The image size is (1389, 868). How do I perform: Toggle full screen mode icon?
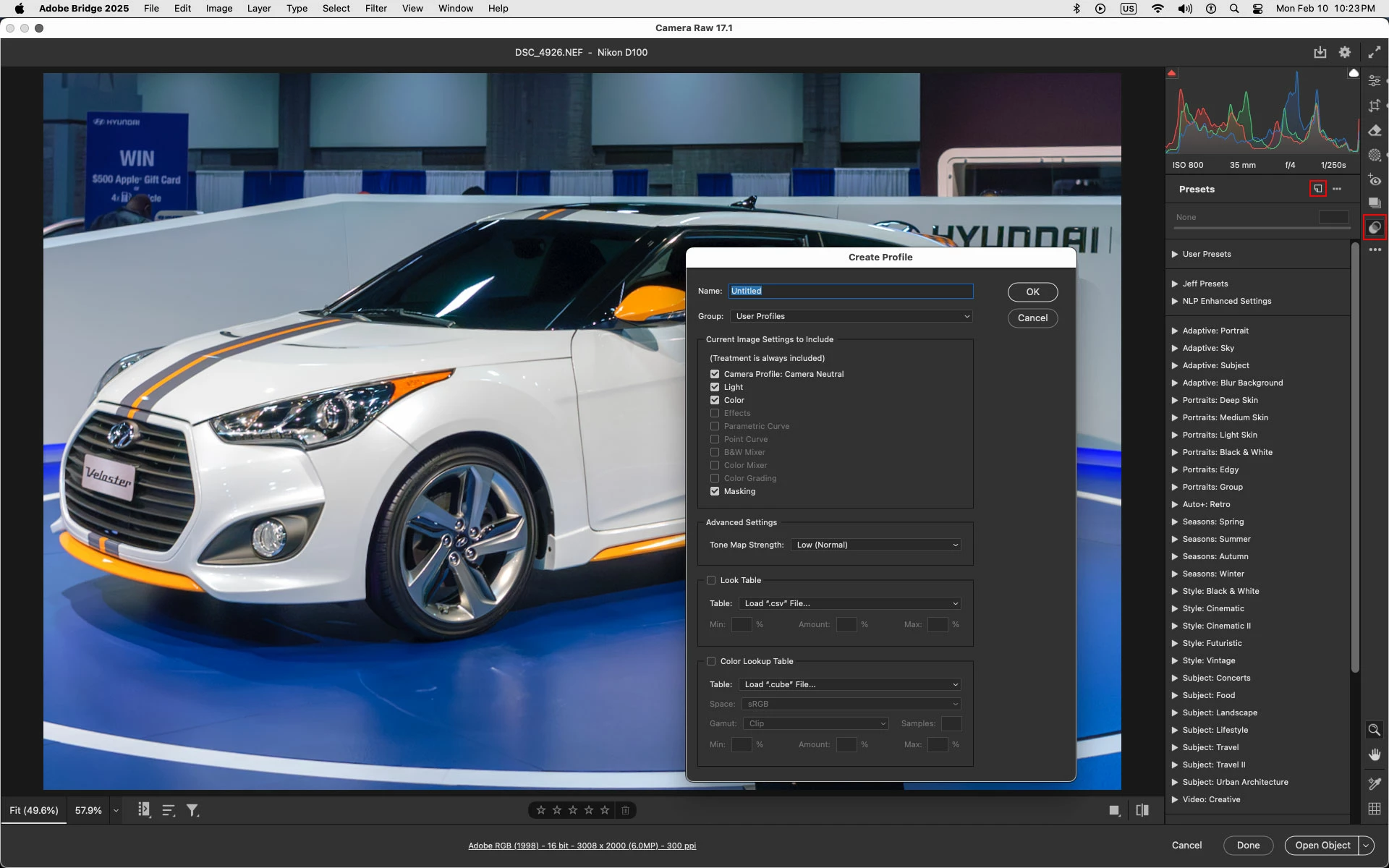point(1374,52)
